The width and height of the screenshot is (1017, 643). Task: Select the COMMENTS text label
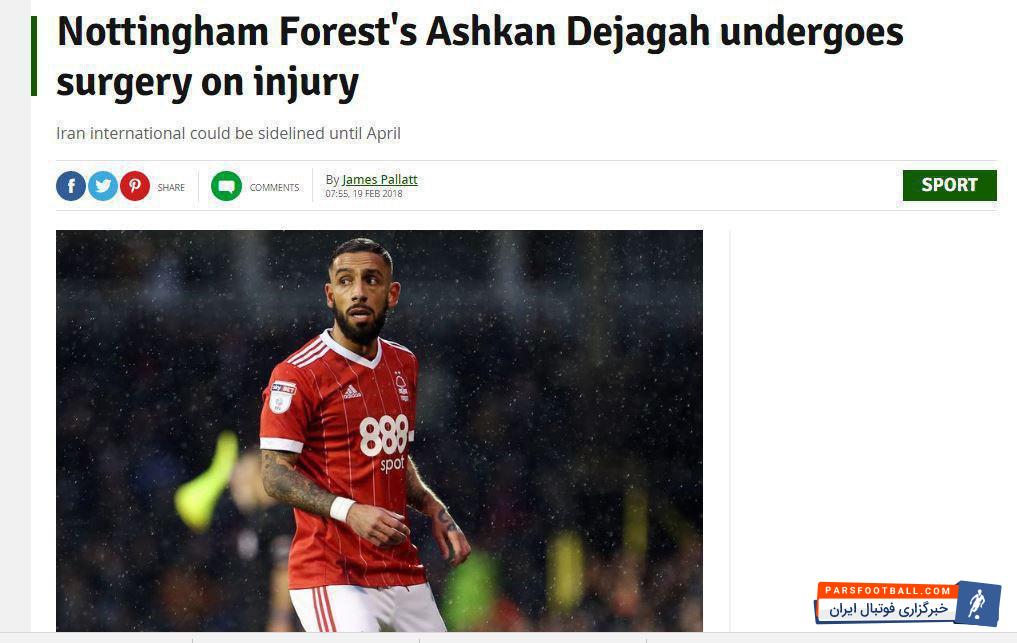tap(274, 188)
